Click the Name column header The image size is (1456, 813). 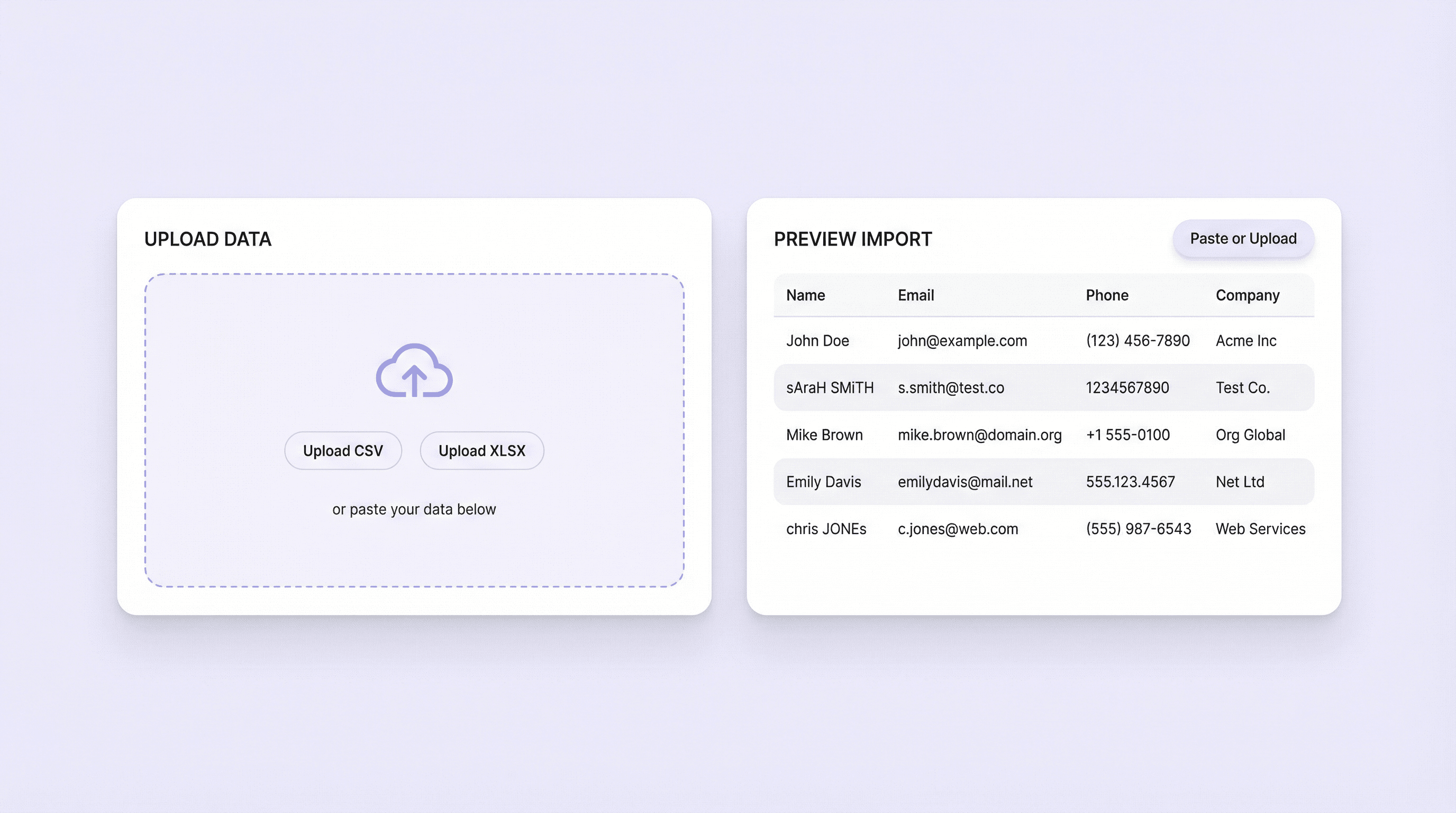(805, 295)
